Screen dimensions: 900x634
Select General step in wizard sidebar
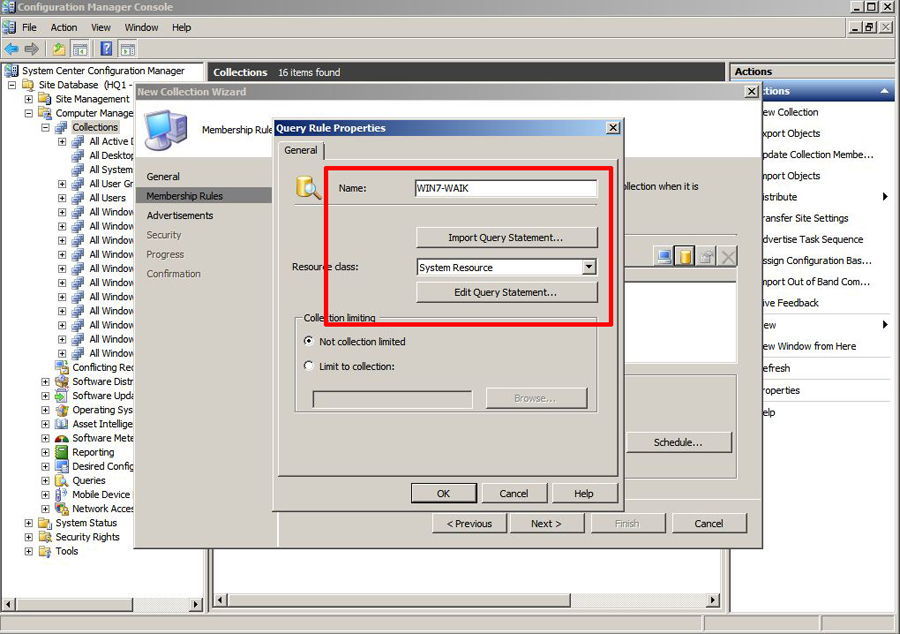163,177
